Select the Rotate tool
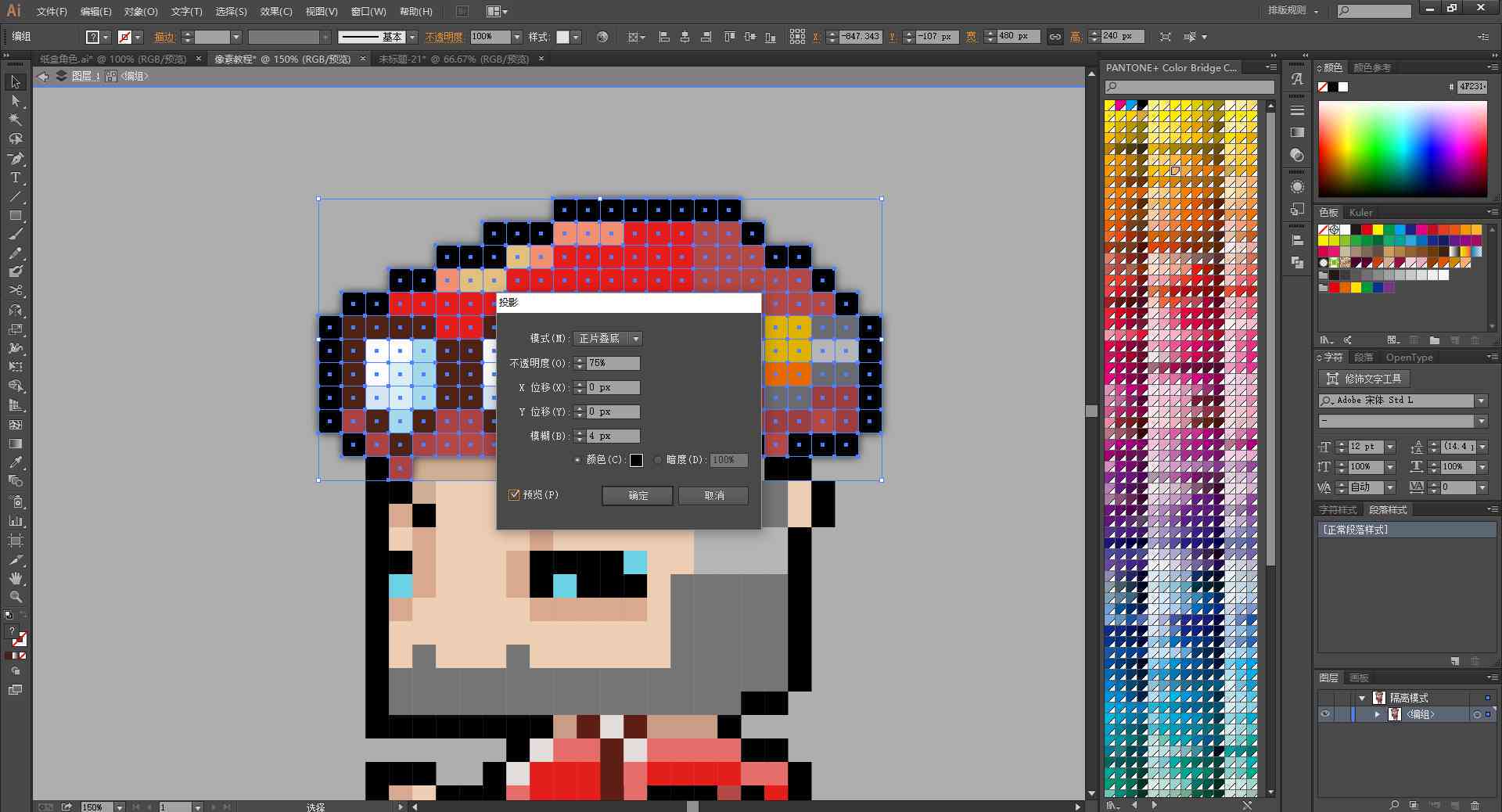The image size is (1502, 812). click(x=16, y=310)
